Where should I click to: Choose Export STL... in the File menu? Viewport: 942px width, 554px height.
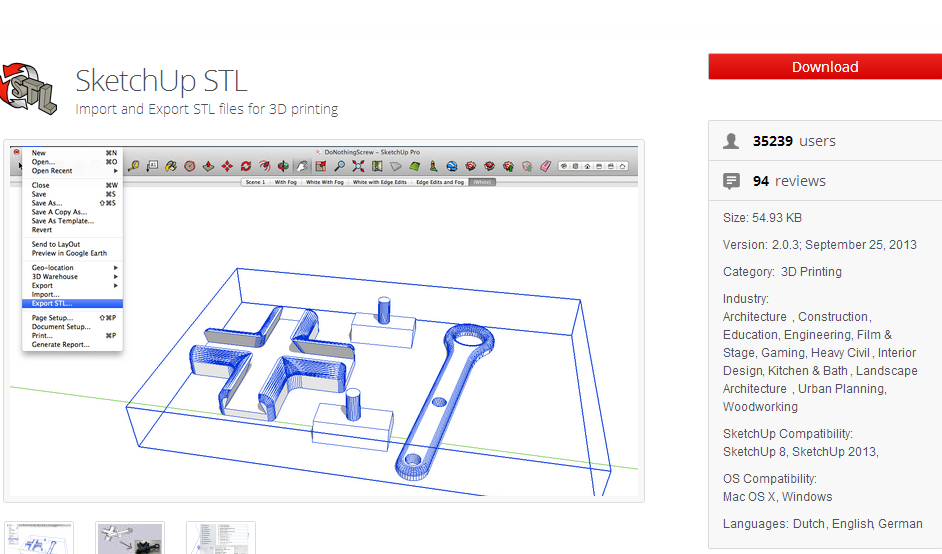(x=72, y=303)
